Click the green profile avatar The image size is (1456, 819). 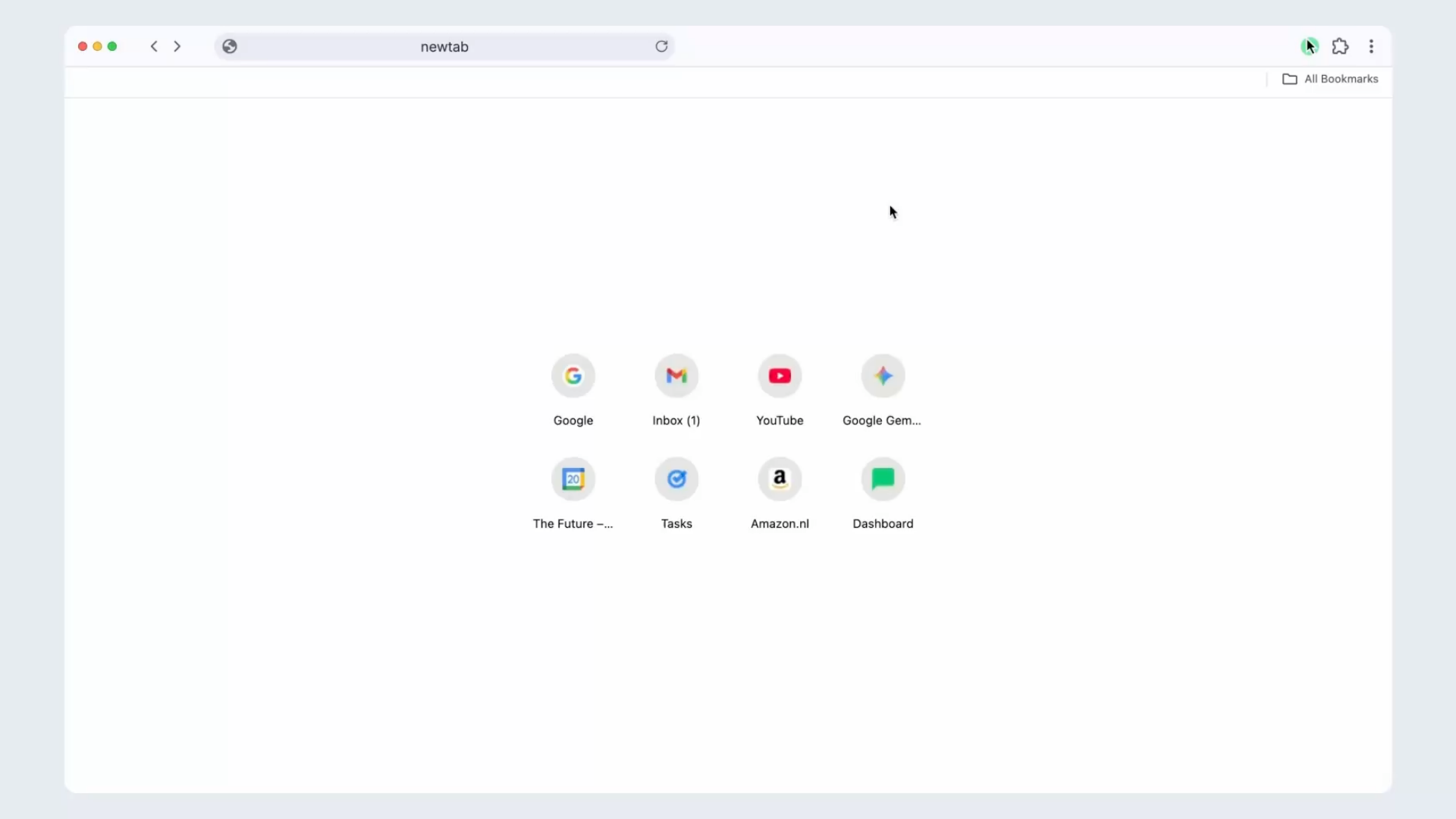pos(1310,46)
